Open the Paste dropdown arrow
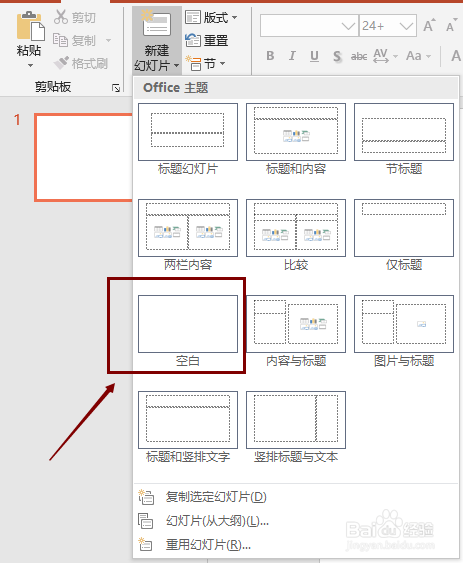This screenshot has height=563, width=463. click(x=30, y=65)
